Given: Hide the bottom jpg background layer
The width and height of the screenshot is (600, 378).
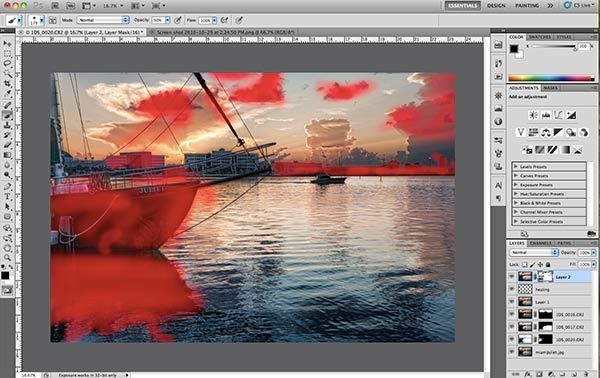Looking at the screenshot, I should (512, 352).
